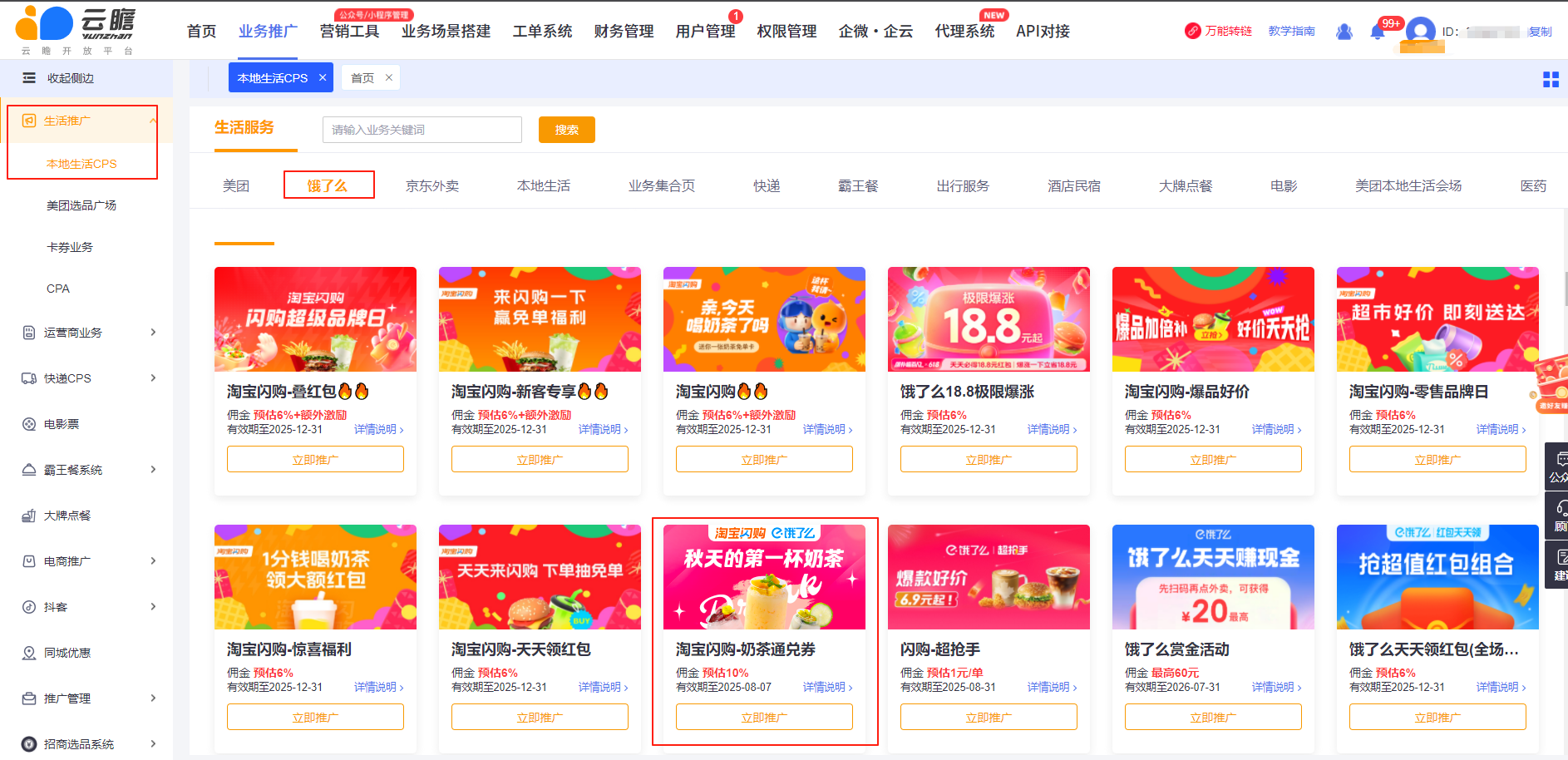Click the 霸王餐系统 sidebar icon
1568x760 pixels.
tap(29, 470)
